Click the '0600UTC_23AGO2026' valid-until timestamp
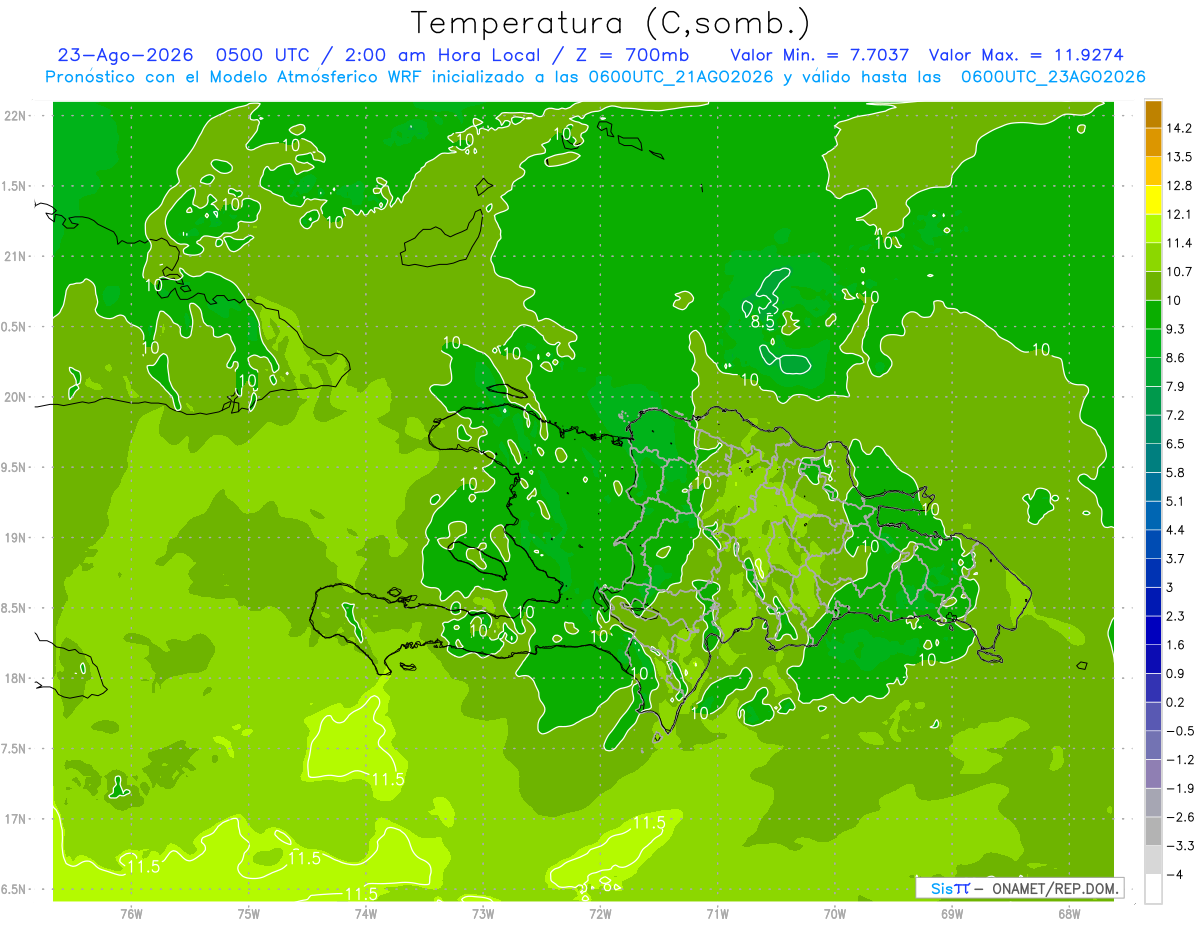This screenshot has width=1200, height=927. (x=1053, y=77)
